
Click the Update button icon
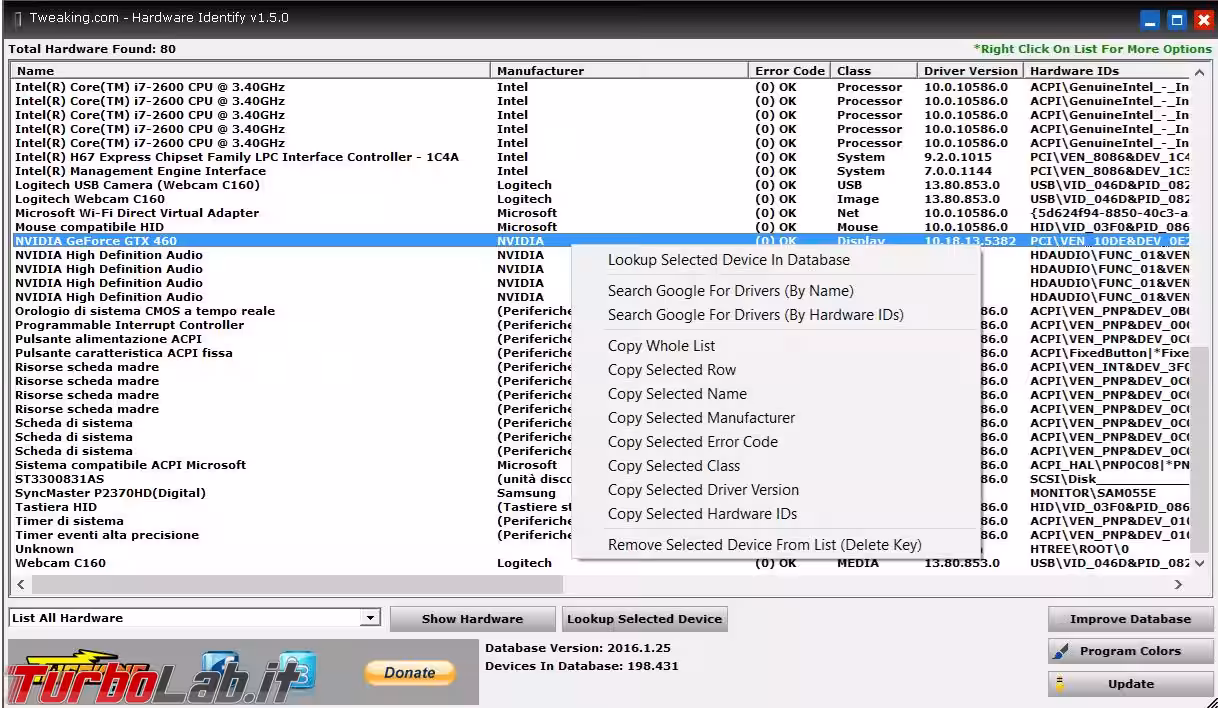coord(1060,684)
